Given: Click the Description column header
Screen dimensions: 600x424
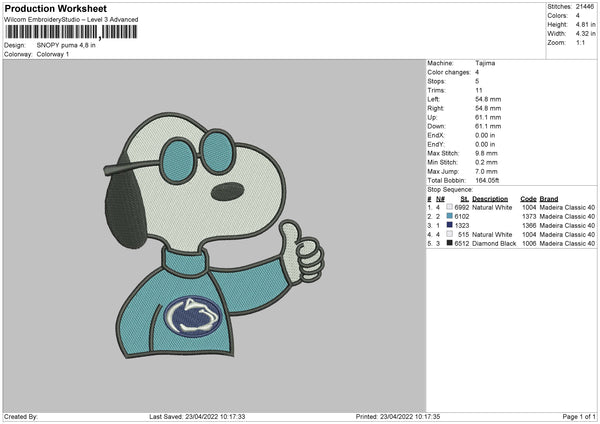Looking at the screenshot, I should [x=490, y=198].
